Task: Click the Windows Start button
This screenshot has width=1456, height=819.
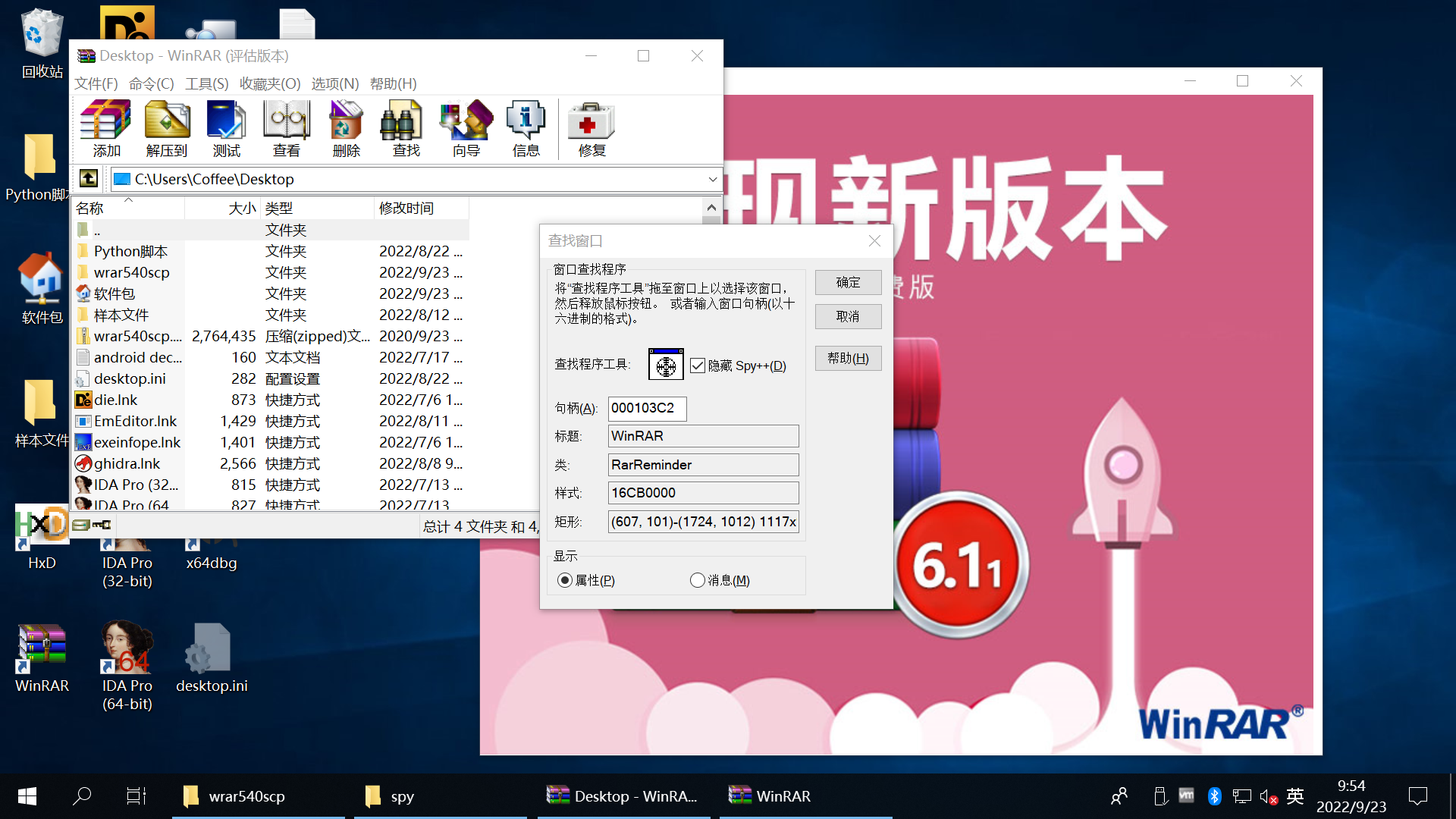Action: click(27, 796)
